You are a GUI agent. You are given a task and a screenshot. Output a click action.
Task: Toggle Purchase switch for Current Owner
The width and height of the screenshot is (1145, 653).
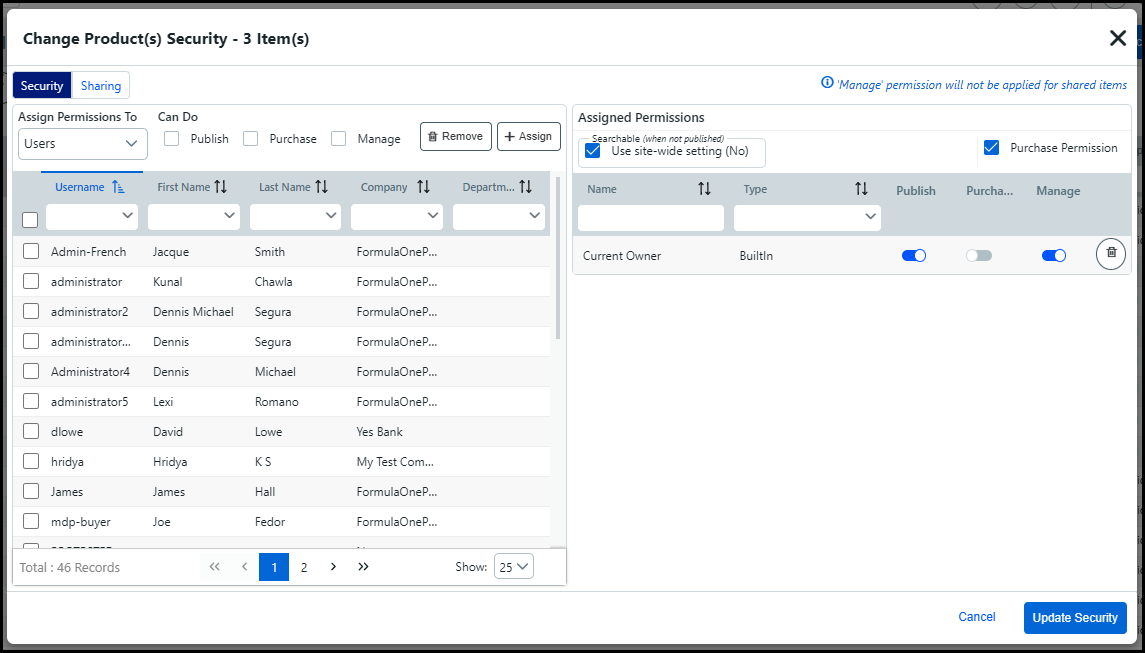click(978, 256)
